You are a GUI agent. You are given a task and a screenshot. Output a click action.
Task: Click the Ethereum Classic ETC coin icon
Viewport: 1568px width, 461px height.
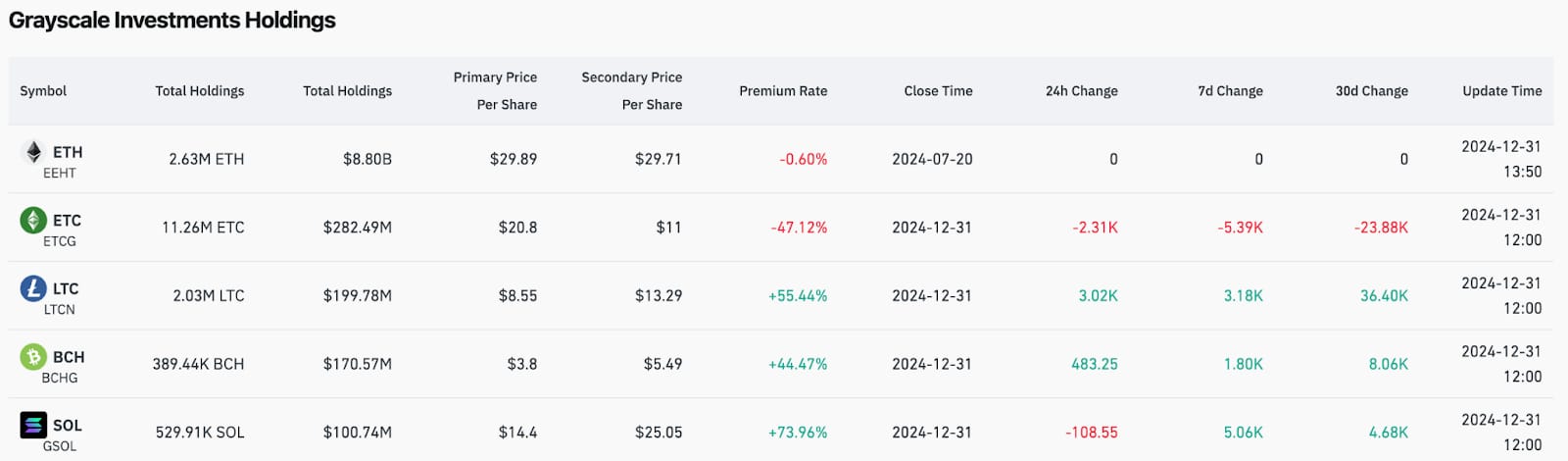33,220
